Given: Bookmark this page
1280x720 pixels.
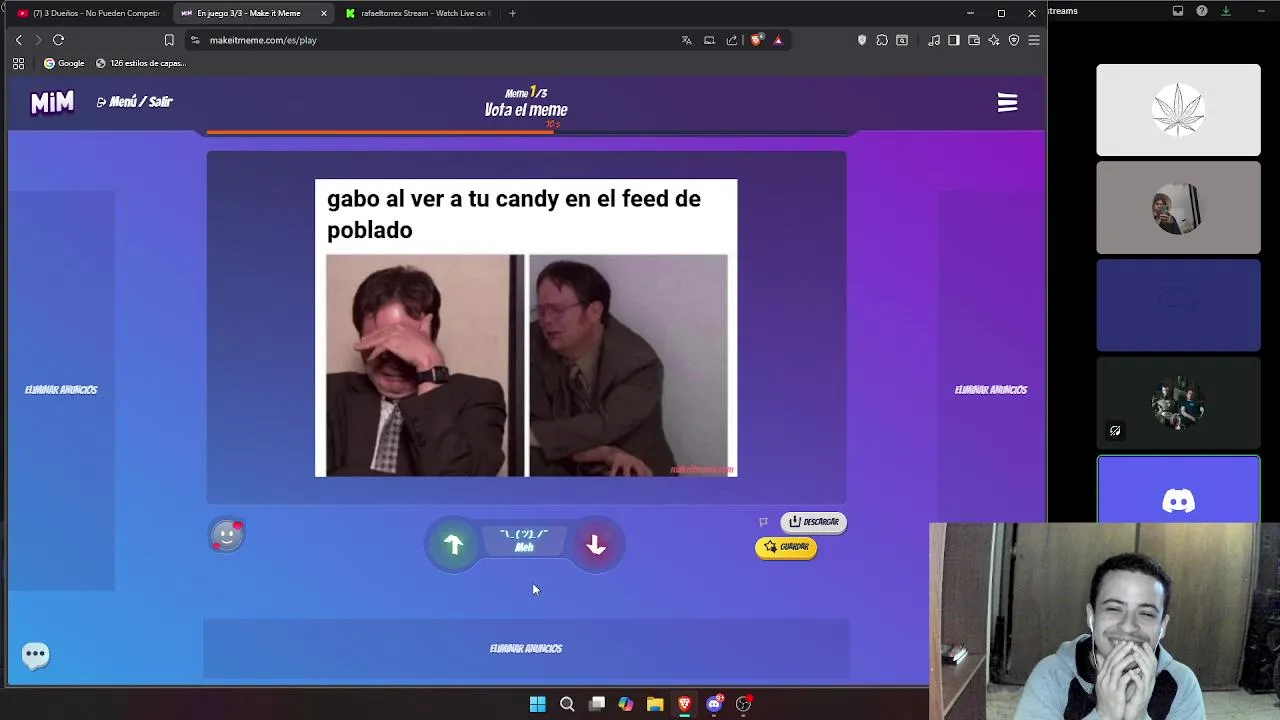Looking at the screenshot, I should tap(169, 40).
